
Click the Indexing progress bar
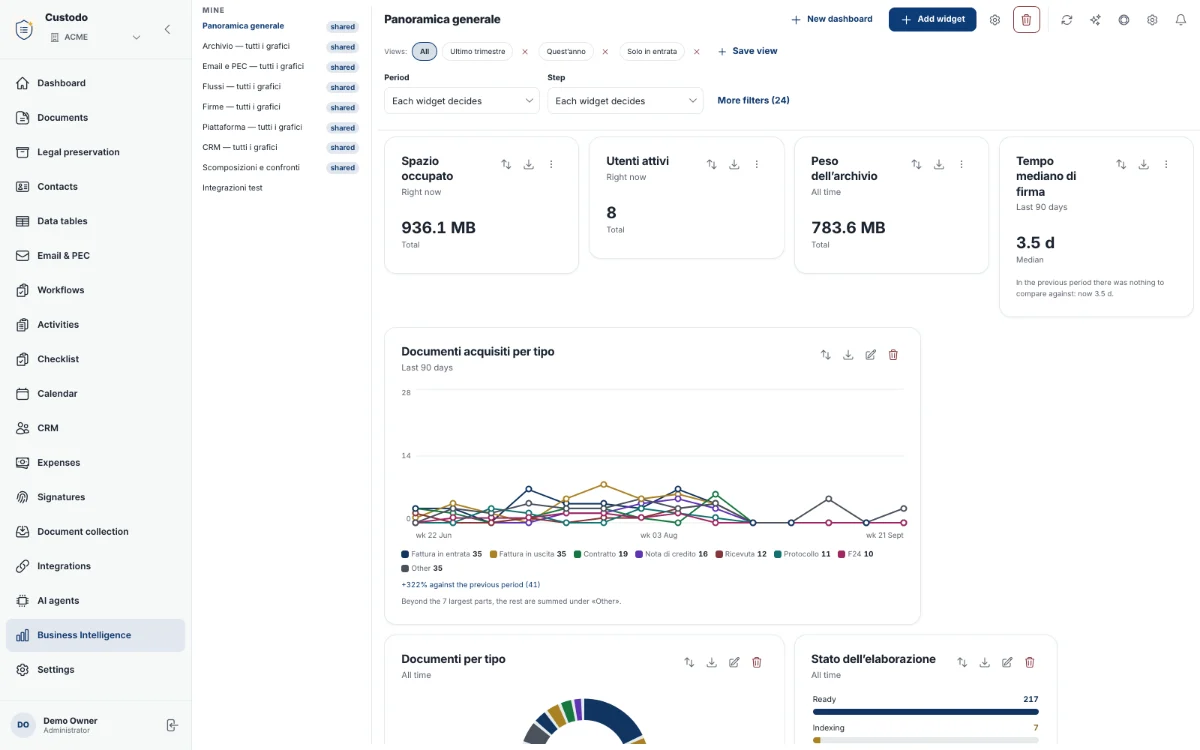(925, 740)
